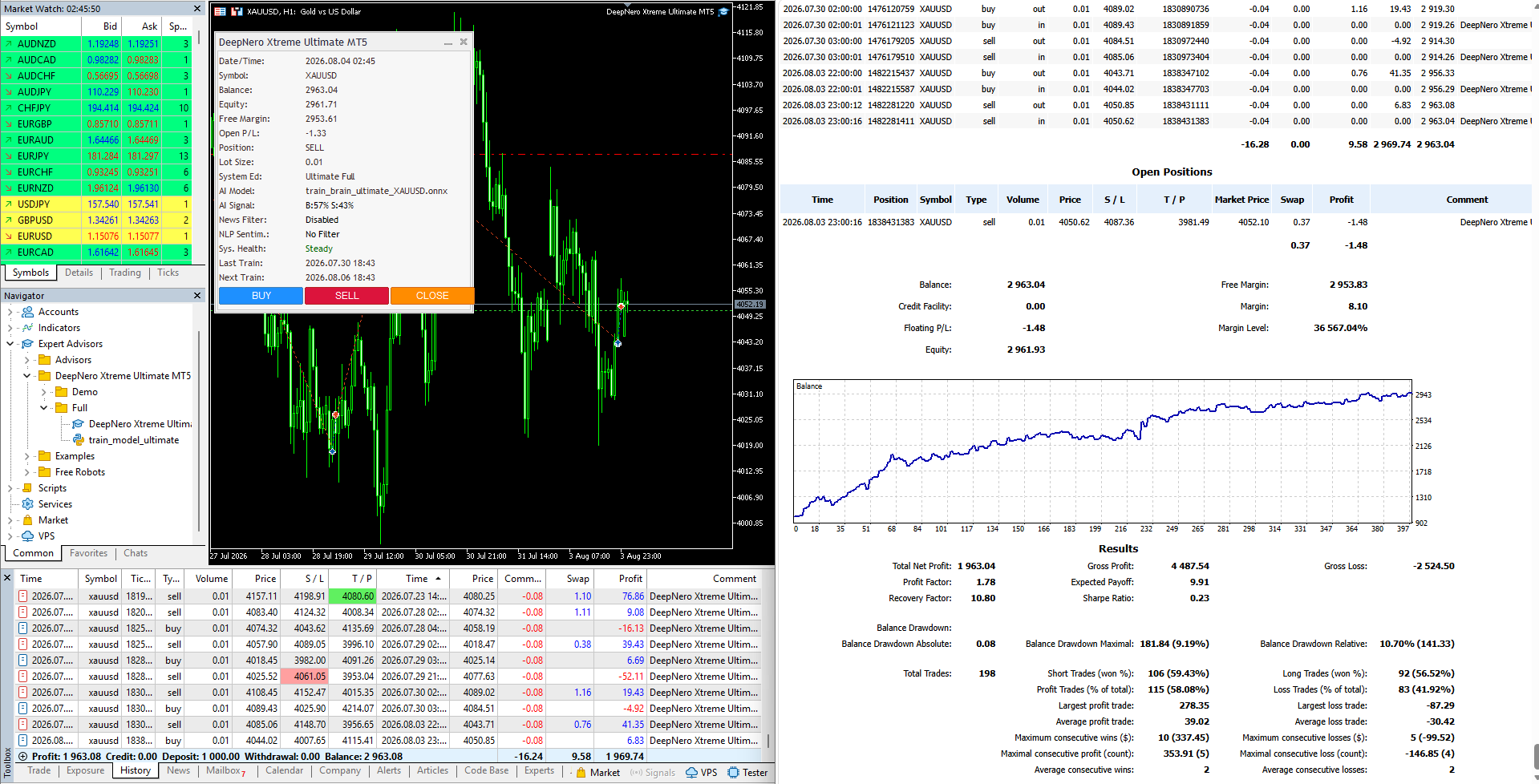This screenshot has height=784, width=1539.
Task: Click the sorted Time column header with arrow
Action: tap(413, 579)
